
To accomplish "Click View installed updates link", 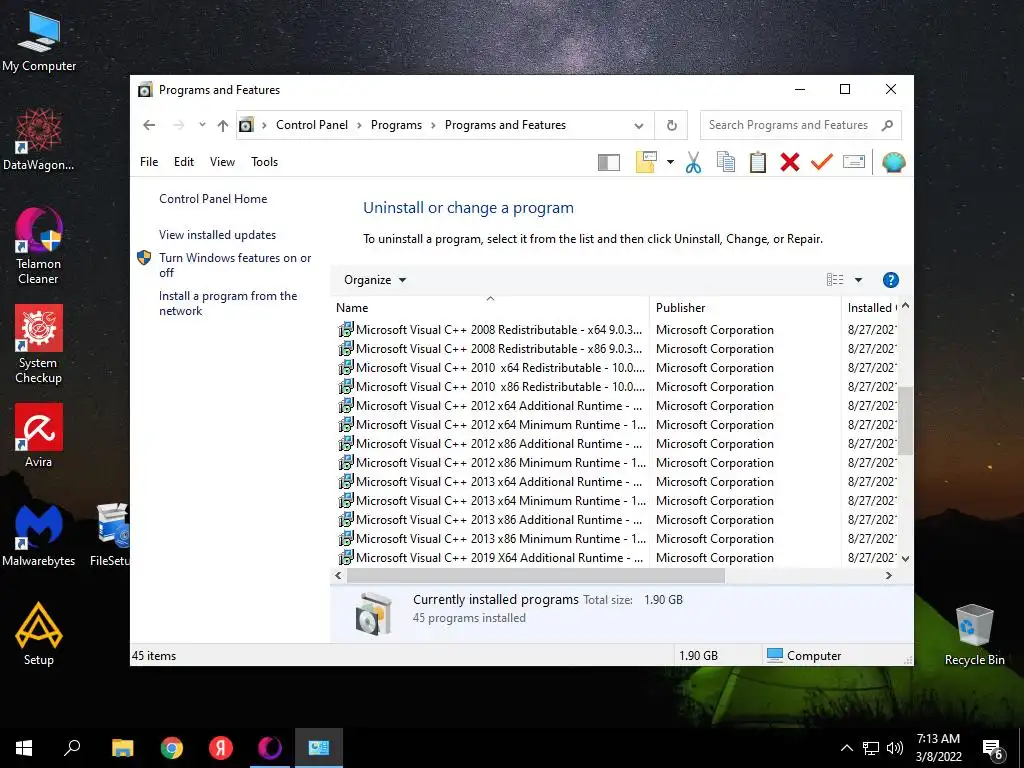I will click(x=217, y=235).
